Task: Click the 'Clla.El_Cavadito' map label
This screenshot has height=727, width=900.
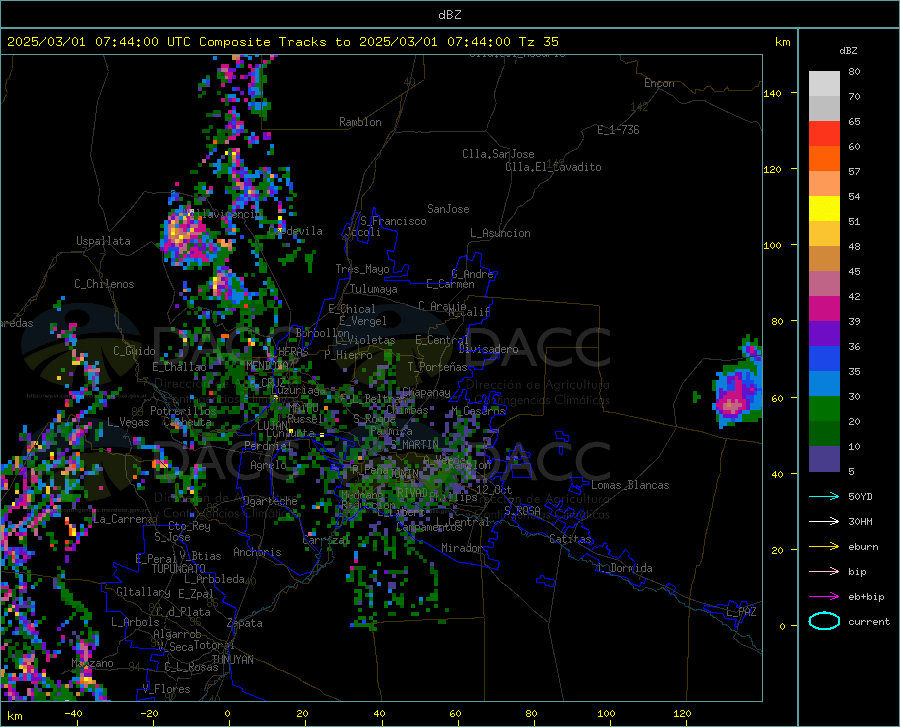Action: point(553,167)
